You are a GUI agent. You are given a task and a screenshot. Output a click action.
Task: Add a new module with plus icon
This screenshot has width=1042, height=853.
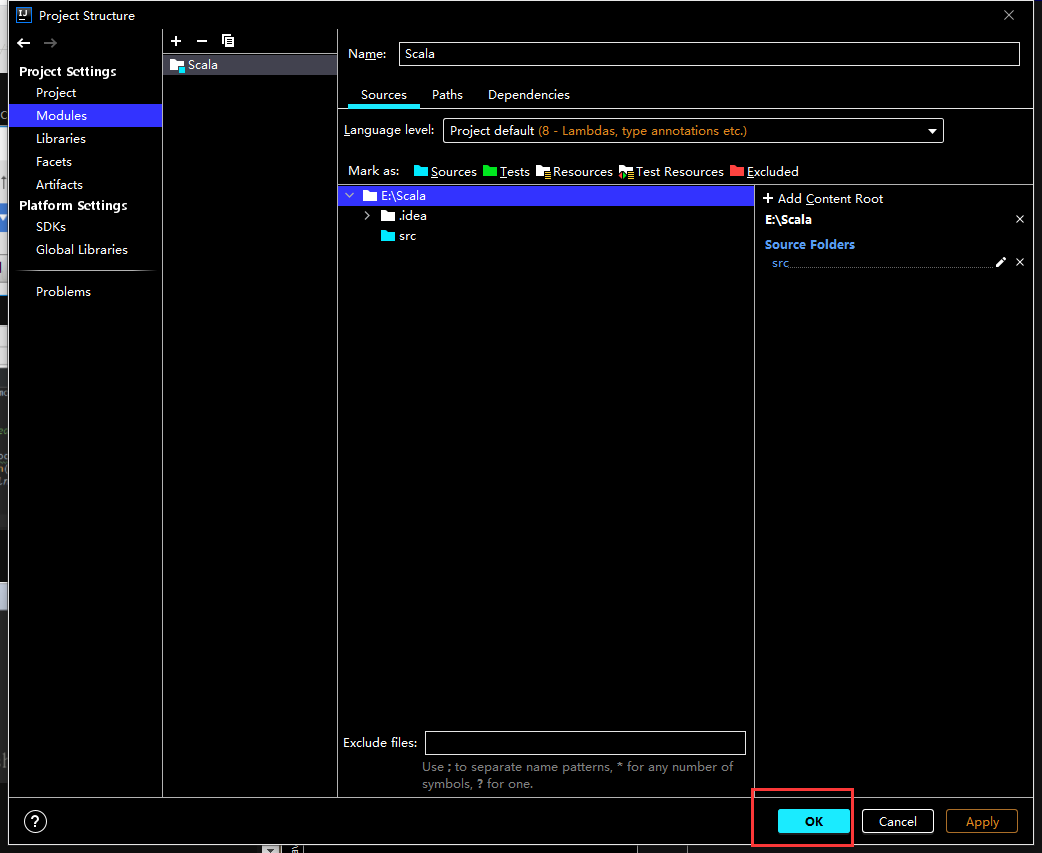(176, 41)
